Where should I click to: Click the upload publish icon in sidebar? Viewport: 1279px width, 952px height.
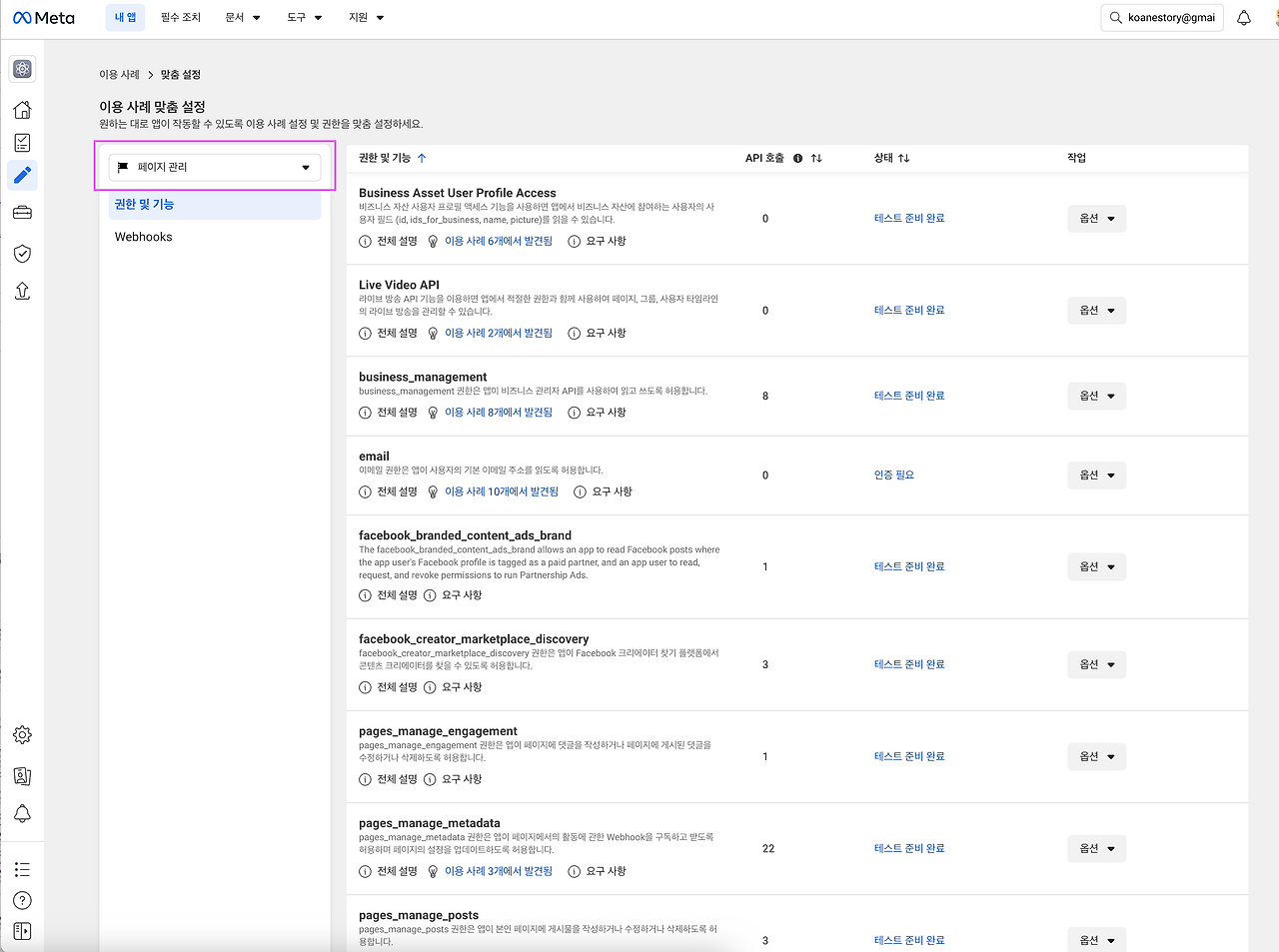22,291
